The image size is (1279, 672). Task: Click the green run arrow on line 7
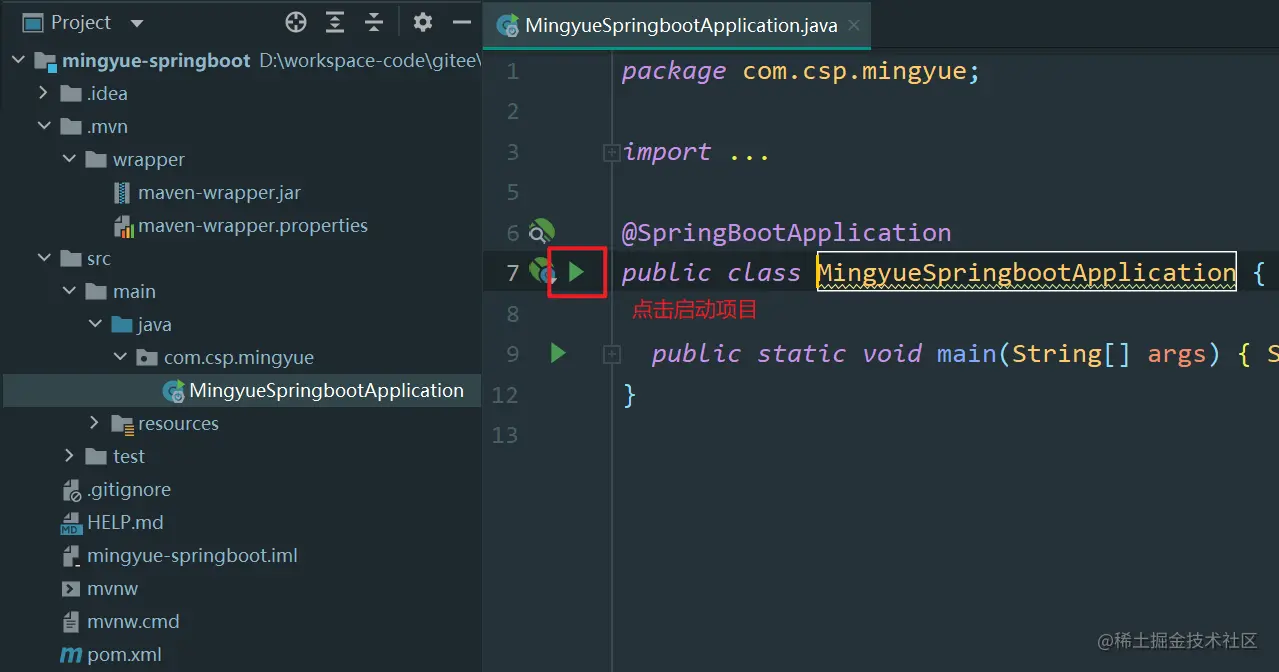tap(576, 271)
